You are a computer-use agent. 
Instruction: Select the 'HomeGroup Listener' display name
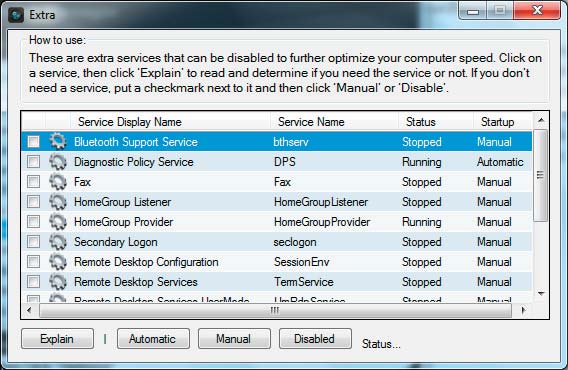122,202
